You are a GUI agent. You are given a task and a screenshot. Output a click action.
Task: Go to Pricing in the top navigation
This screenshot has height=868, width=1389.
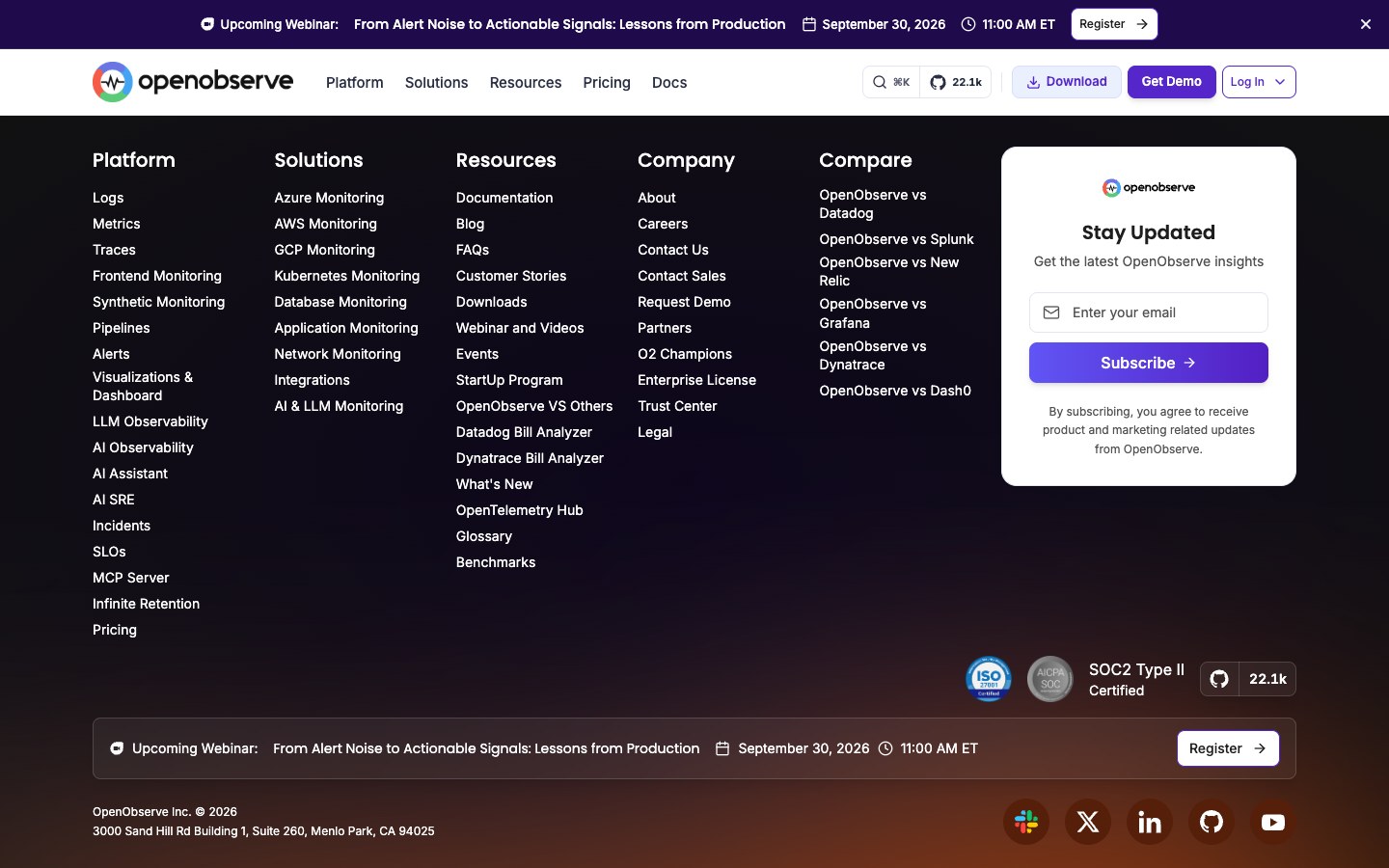click(x=607, y=83)
